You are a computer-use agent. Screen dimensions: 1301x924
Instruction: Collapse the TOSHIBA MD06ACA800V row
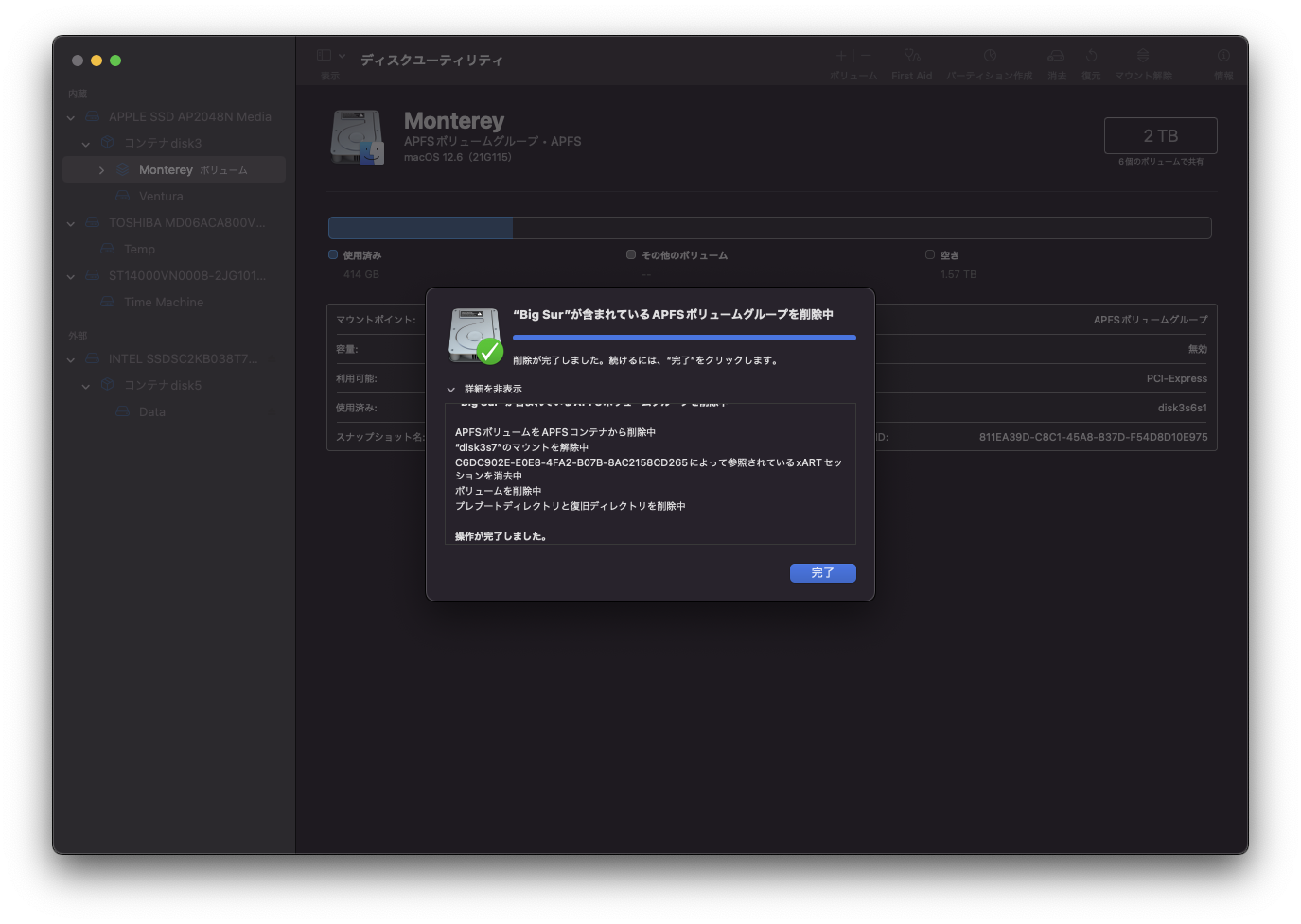pyautogui.click(x=71, y=223)
